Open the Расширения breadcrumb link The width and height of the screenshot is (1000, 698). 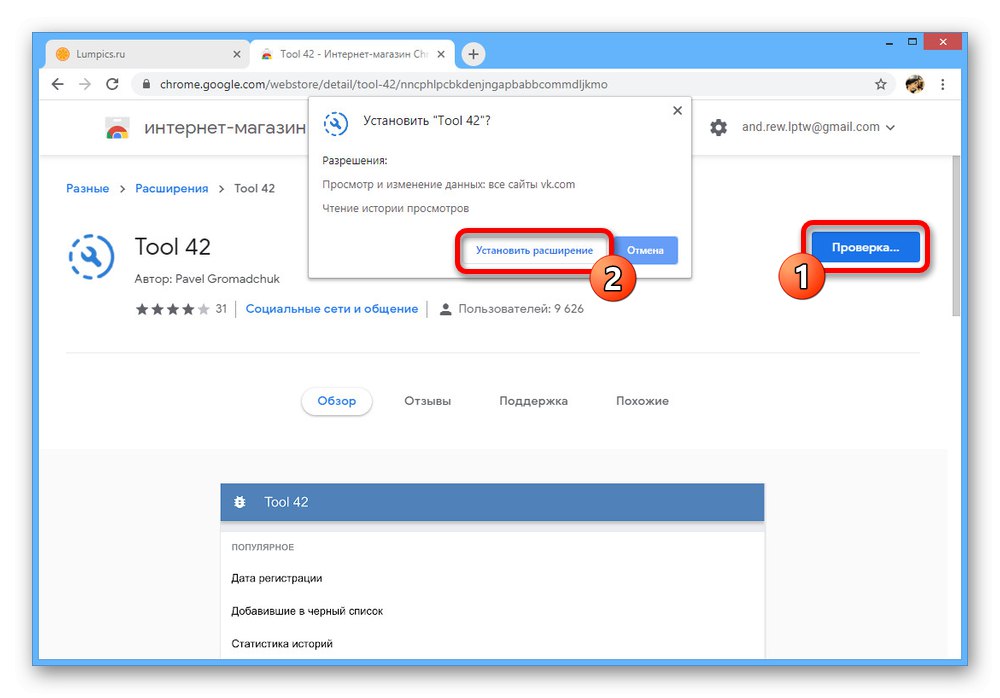(172, 188)
